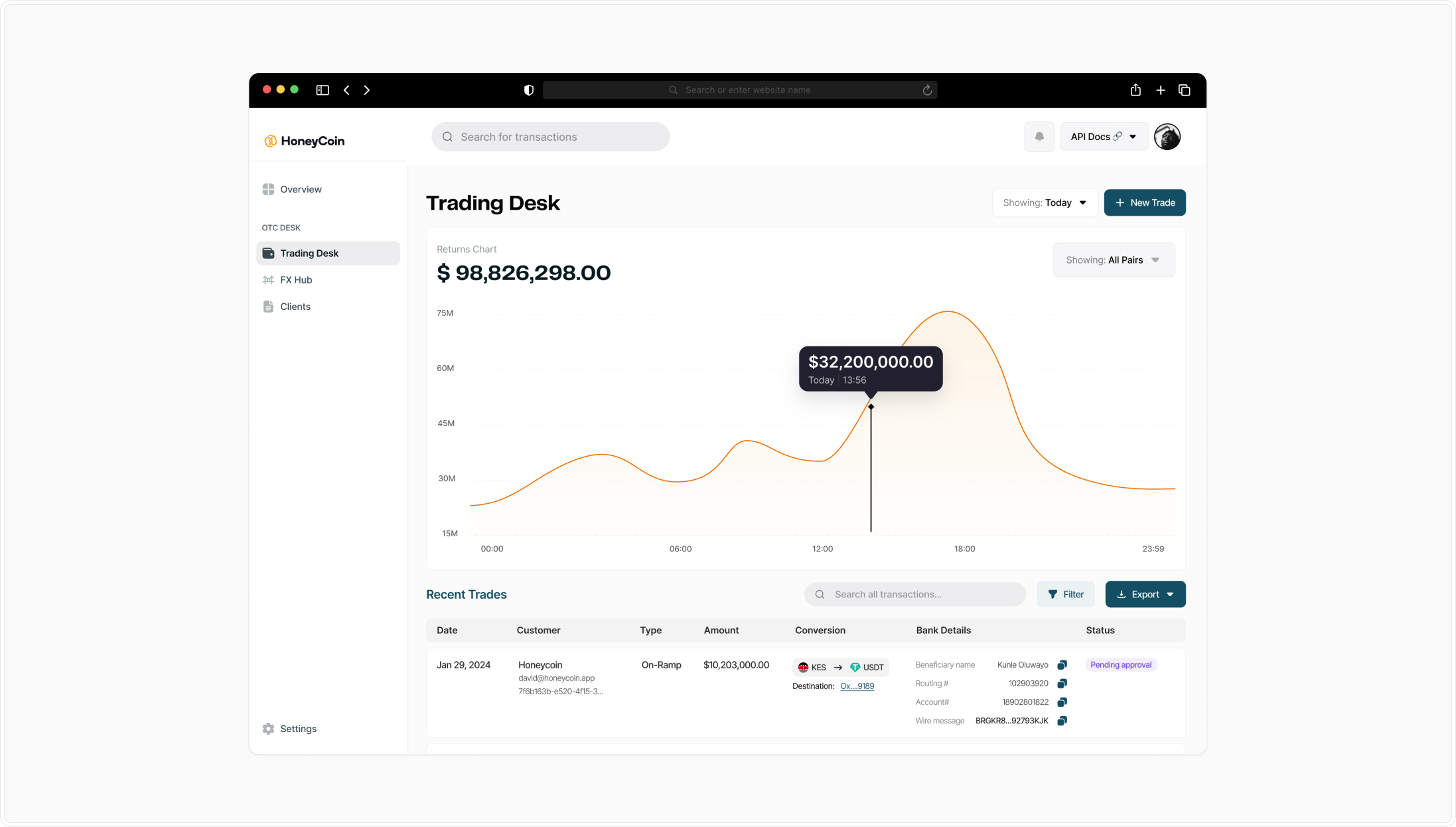Toggle the browser sidebar icon
Image resolution: width=1456 pixels, height=827 pixels.
click(323, 90)
